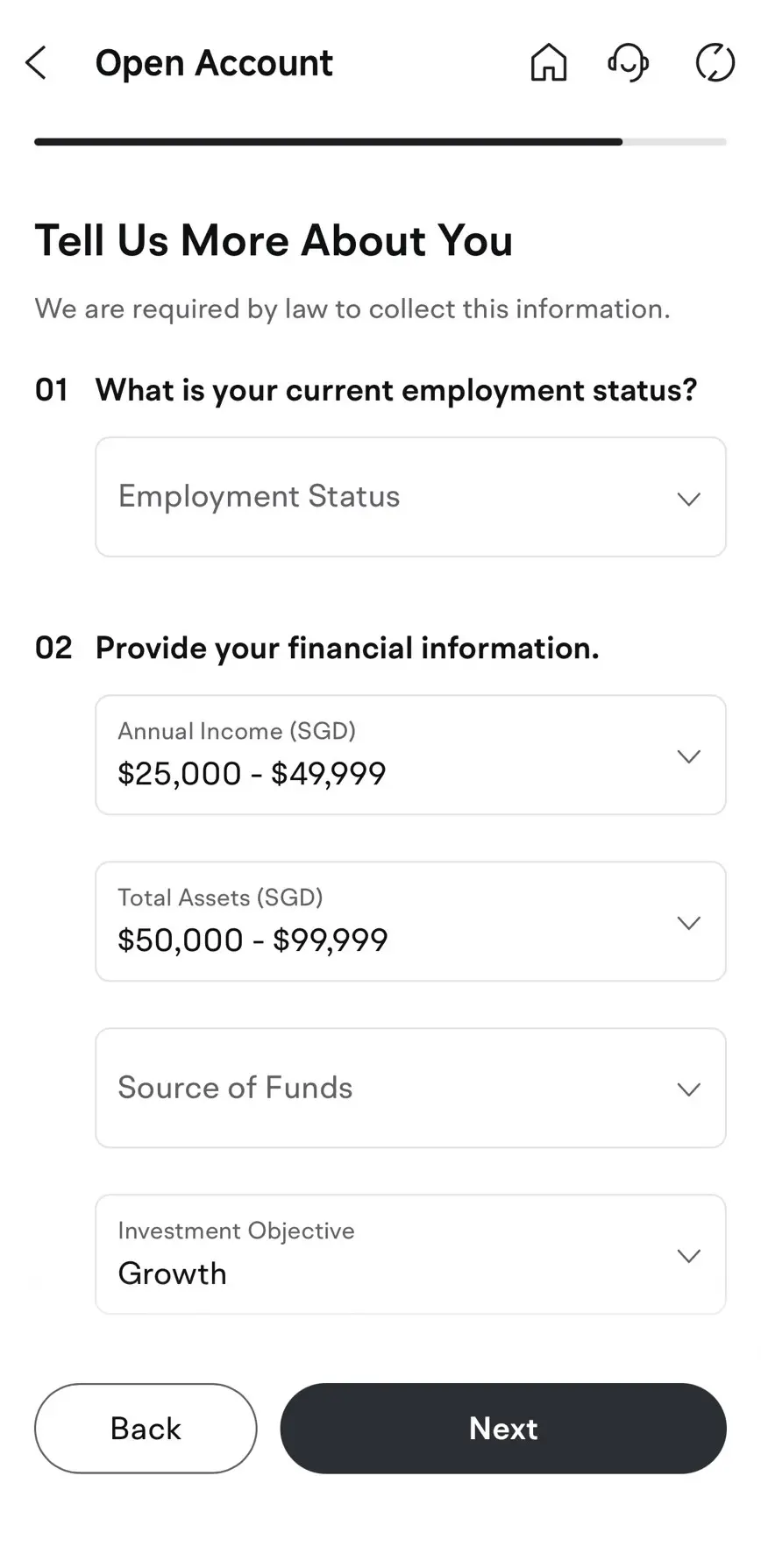Click the Total Assets chevron arrow

coord(689,923)
